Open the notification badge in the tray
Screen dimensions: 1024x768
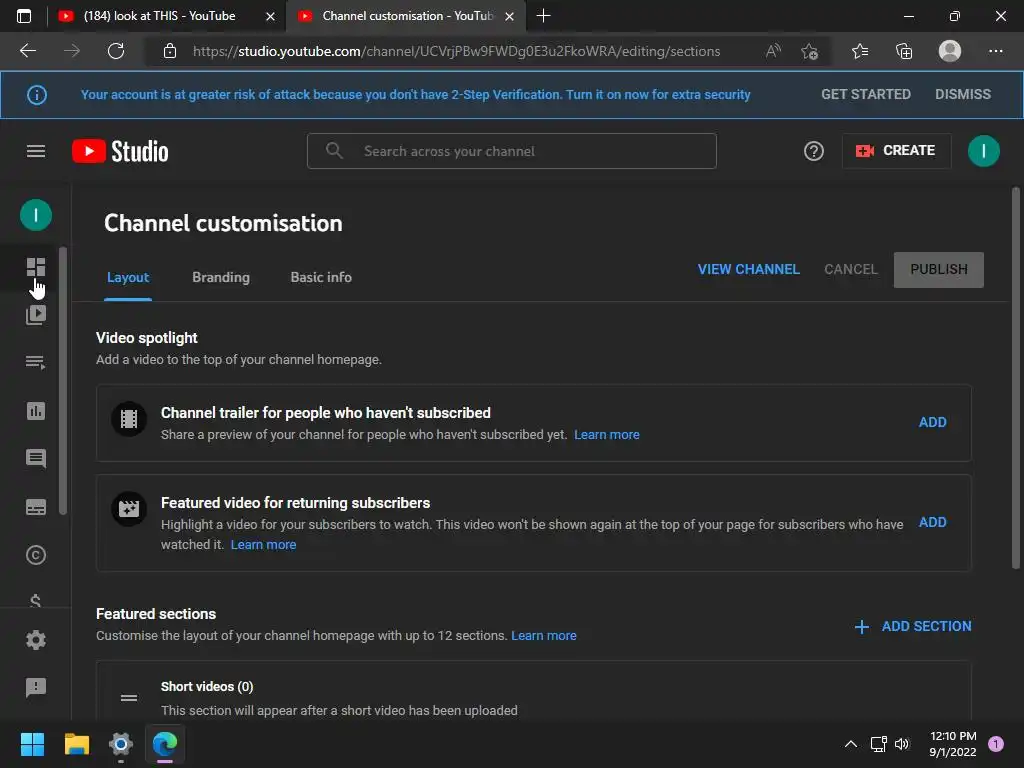(996, 744)
